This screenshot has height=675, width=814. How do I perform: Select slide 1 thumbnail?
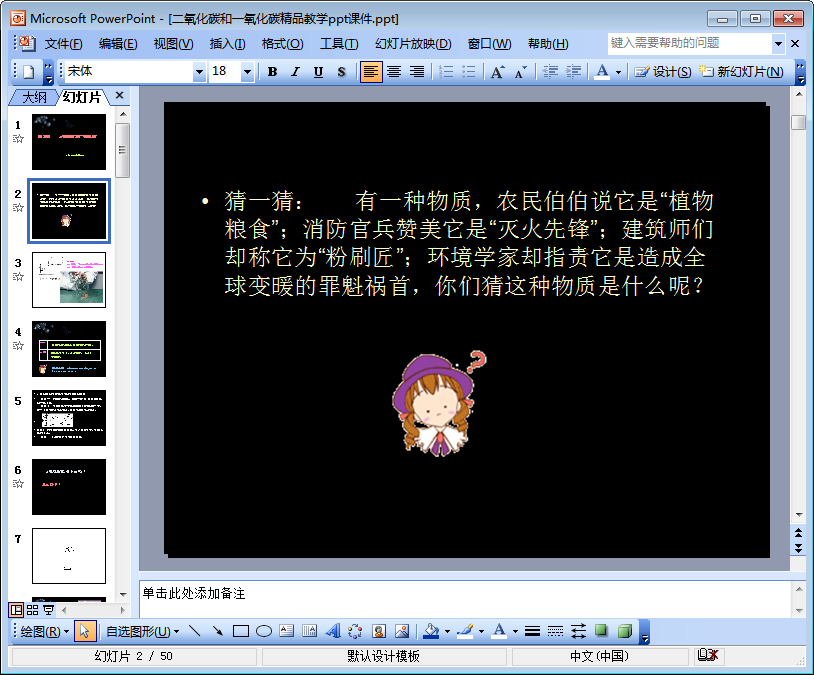point(69,142)
